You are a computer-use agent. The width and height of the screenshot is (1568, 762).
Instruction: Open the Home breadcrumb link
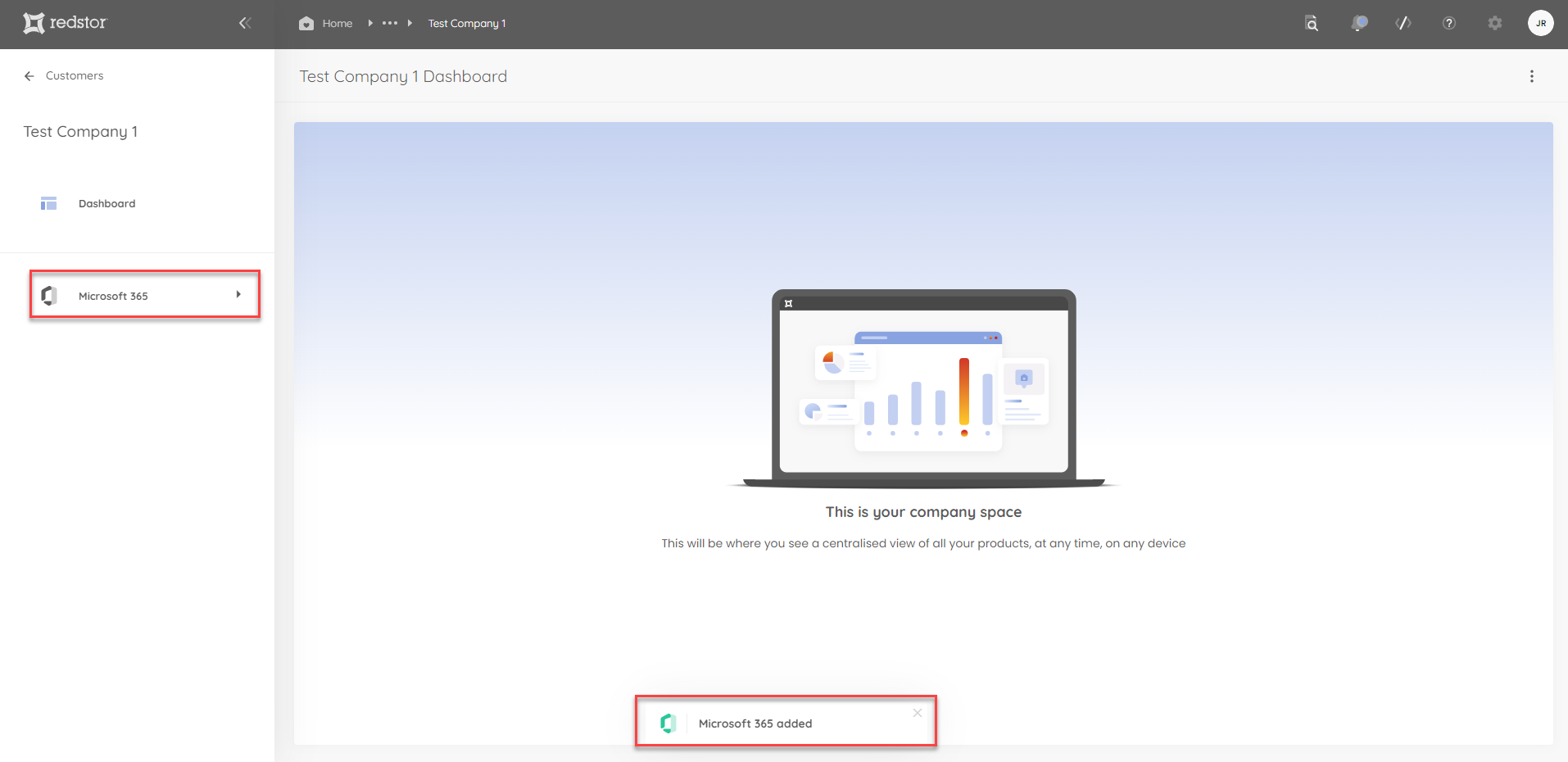[x=337, y=23]
